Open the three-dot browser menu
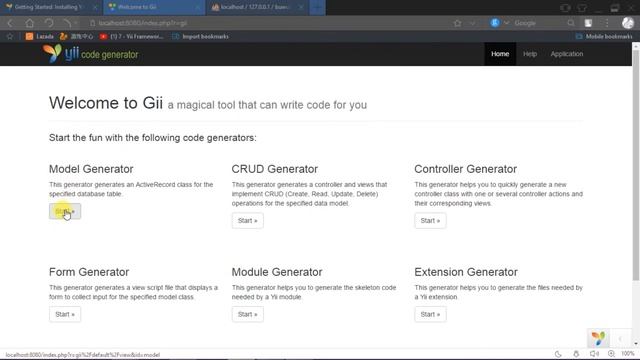640x360 pixels. (607, 23)
